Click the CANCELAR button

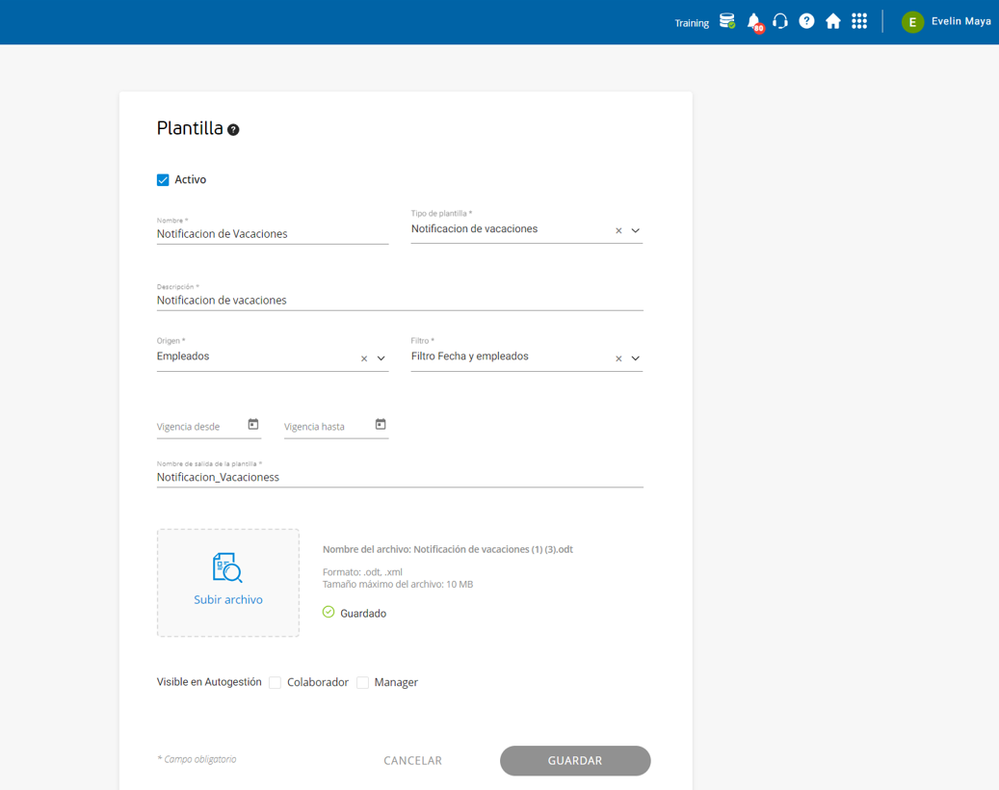(x=413, y=761)
